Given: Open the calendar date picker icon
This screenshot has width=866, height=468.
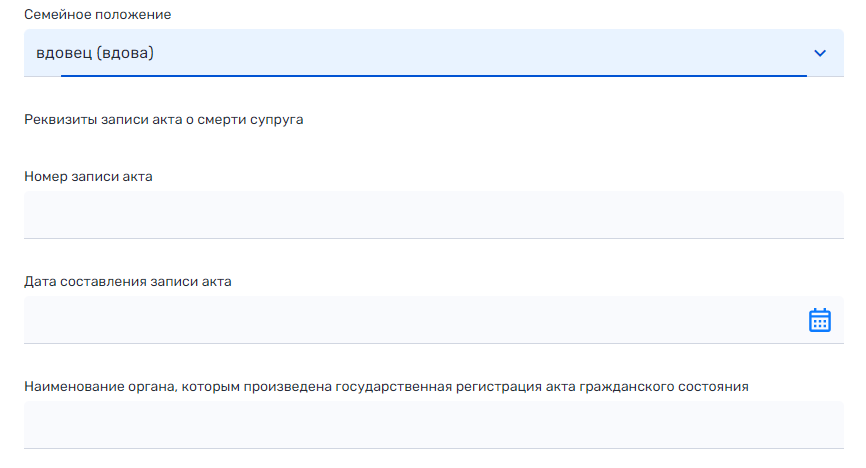Looking at the screenshot, I should [x=819, y=320].
